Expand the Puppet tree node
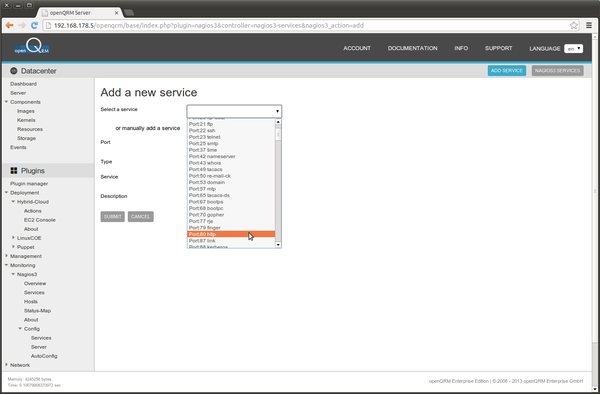The width and height of the screenshot is (600, 394). point(13,247)
